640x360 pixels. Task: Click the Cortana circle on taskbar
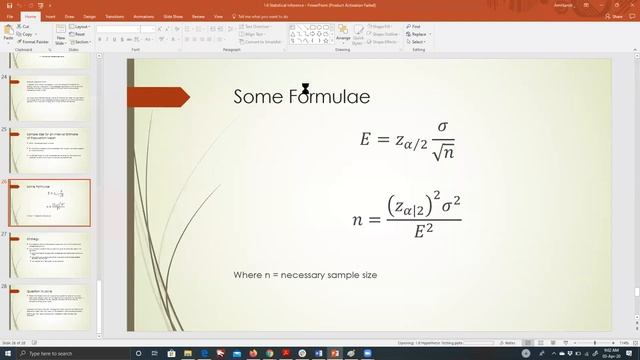138,353
